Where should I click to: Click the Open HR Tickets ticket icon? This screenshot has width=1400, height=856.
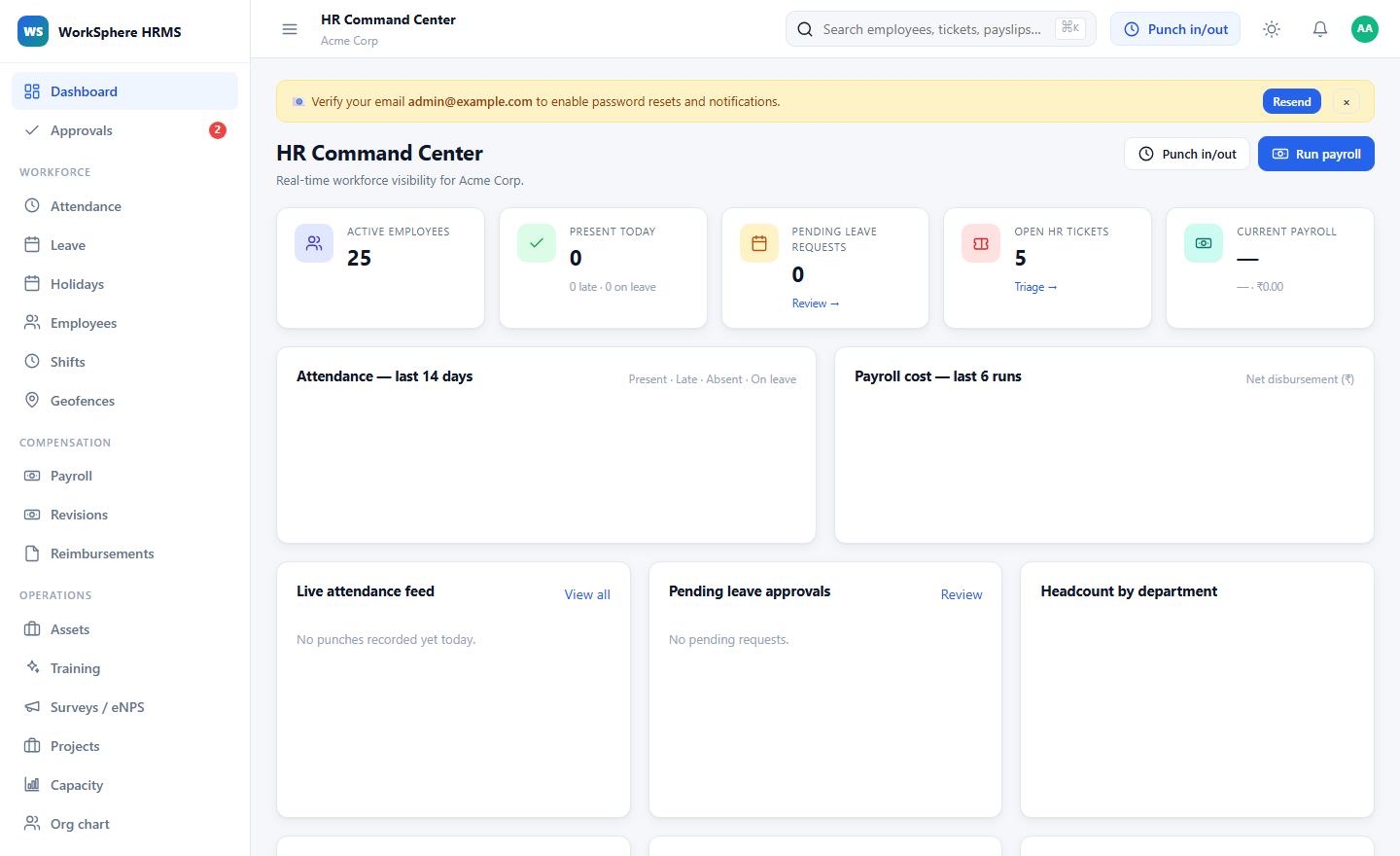[981, 243]
